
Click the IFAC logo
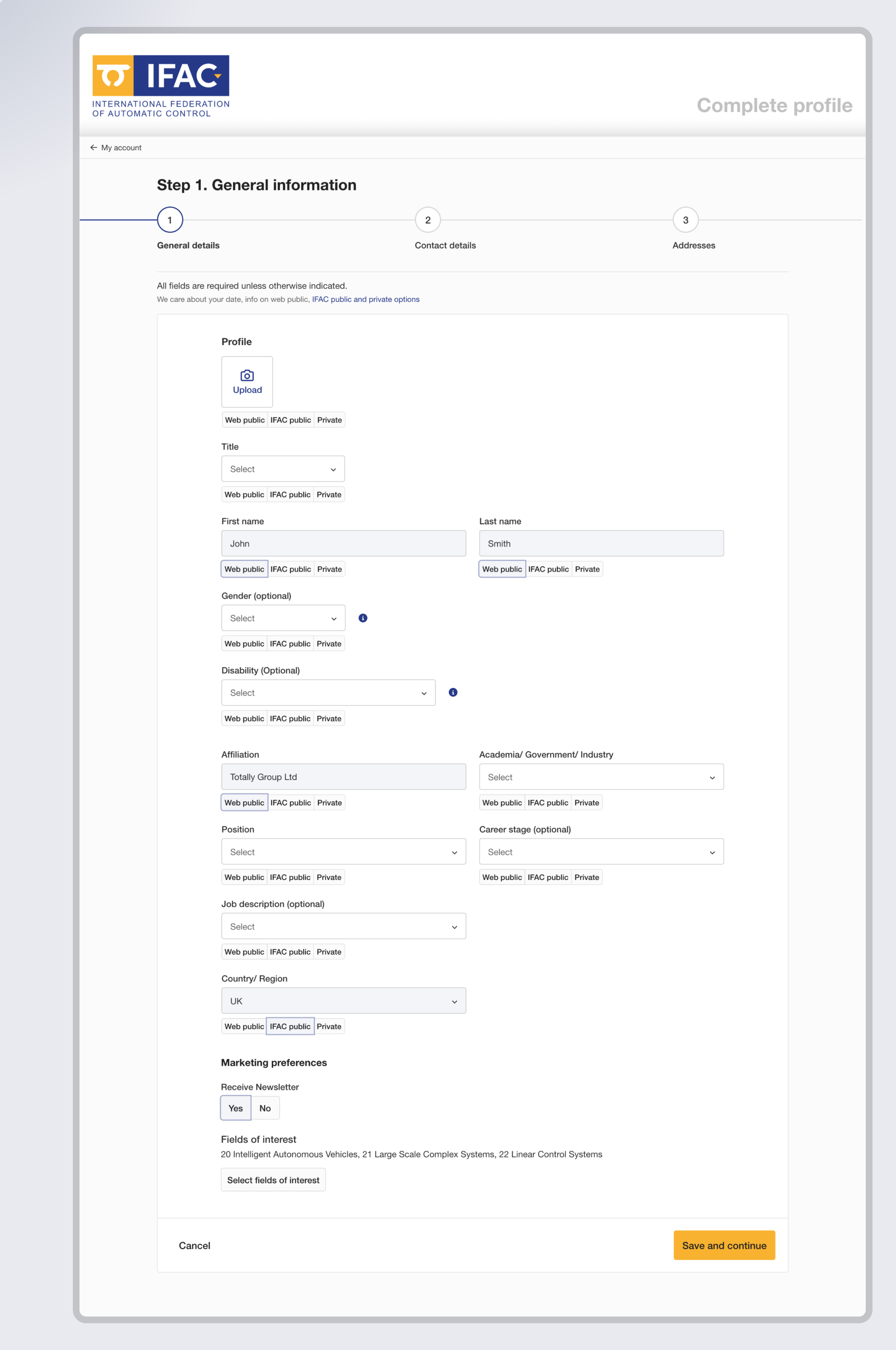click(160, 86)
